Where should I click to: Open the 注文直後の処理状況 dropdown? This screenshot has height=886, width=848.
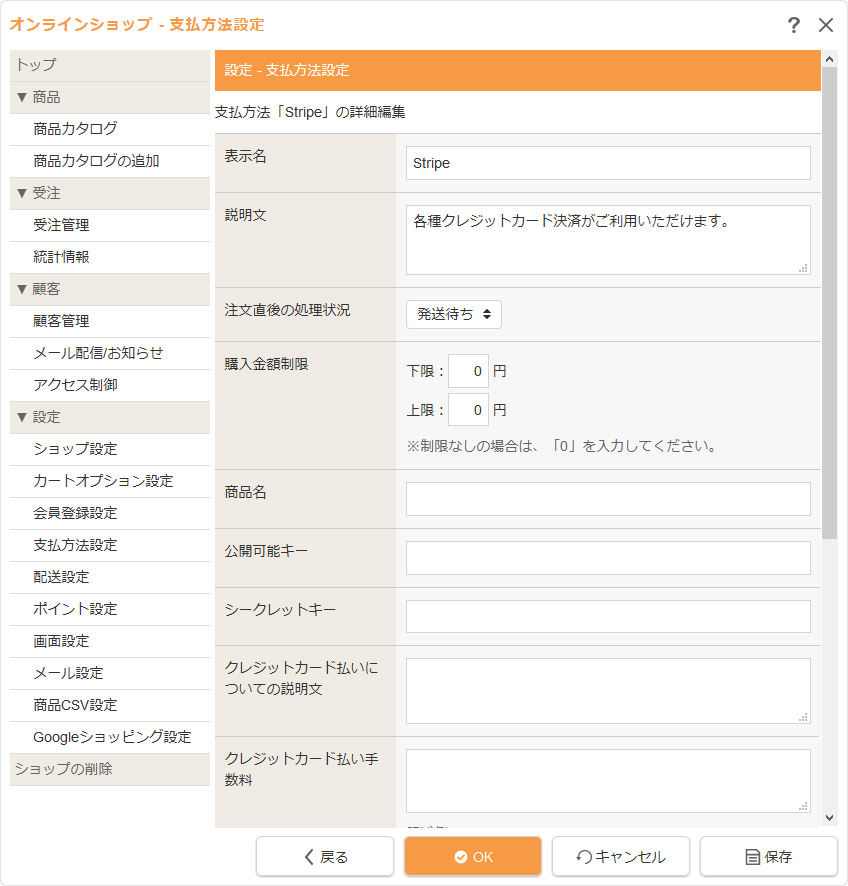click(454, 314)
